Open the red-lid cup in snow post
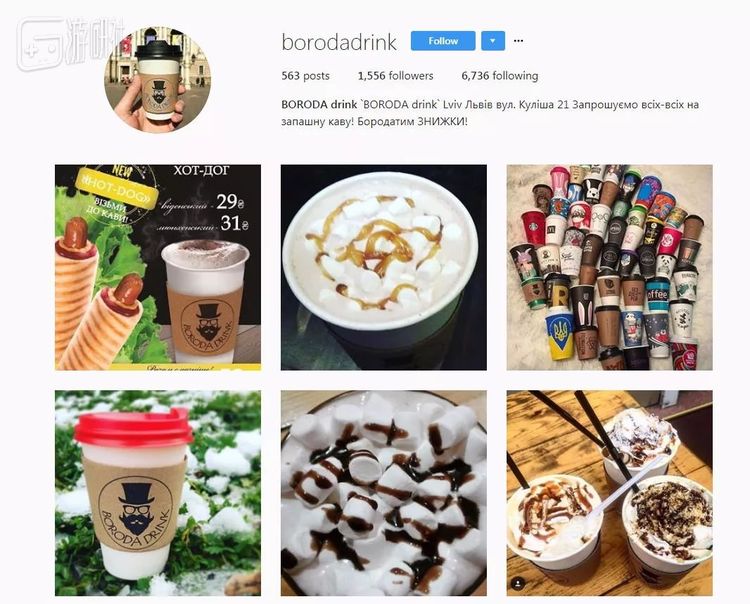750x604 pixels. click(x=158, y=493)
